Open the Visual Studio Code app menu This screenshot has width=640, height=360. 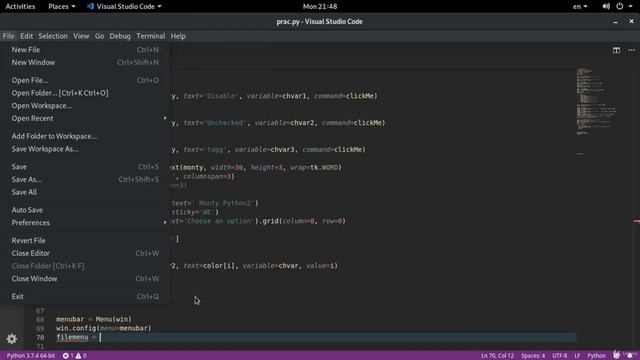(x=124, y=7)
